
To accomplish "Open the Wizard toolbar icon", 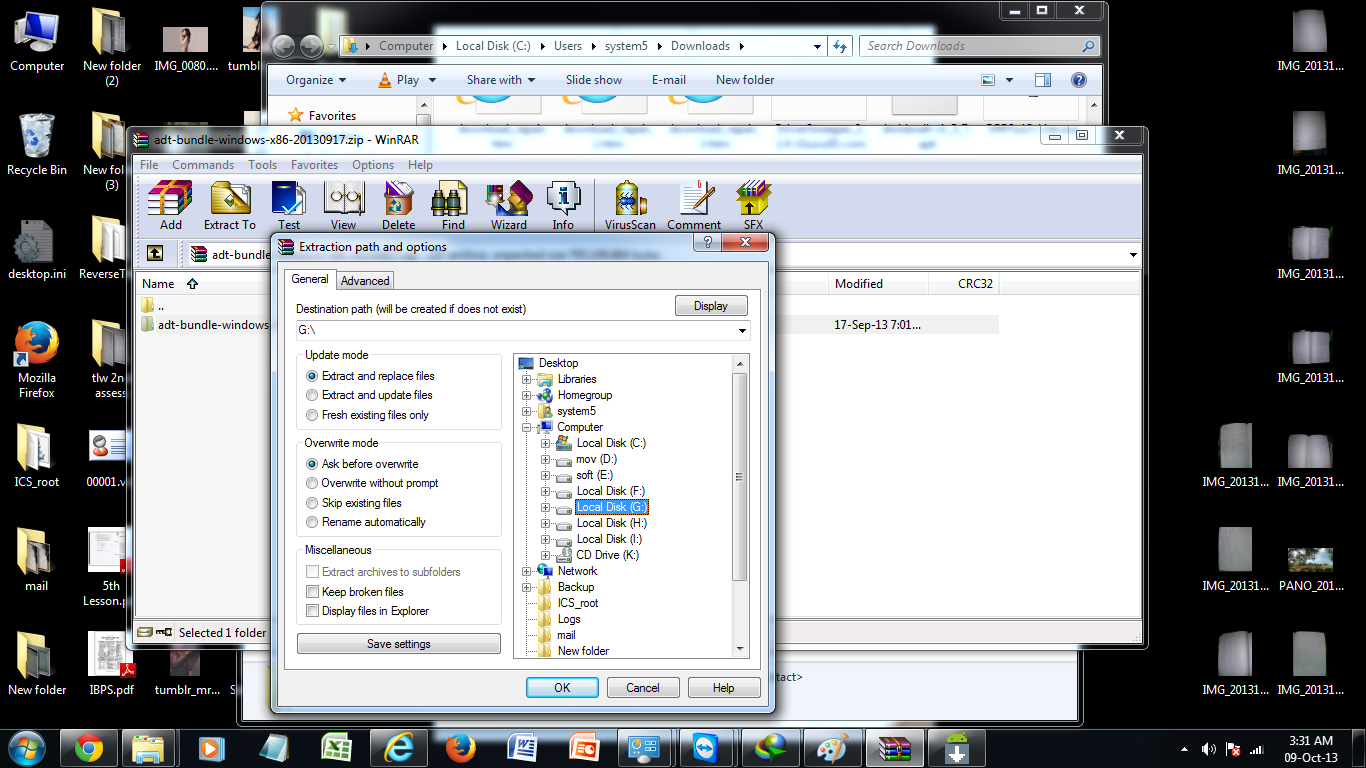I will pos(508,205).
